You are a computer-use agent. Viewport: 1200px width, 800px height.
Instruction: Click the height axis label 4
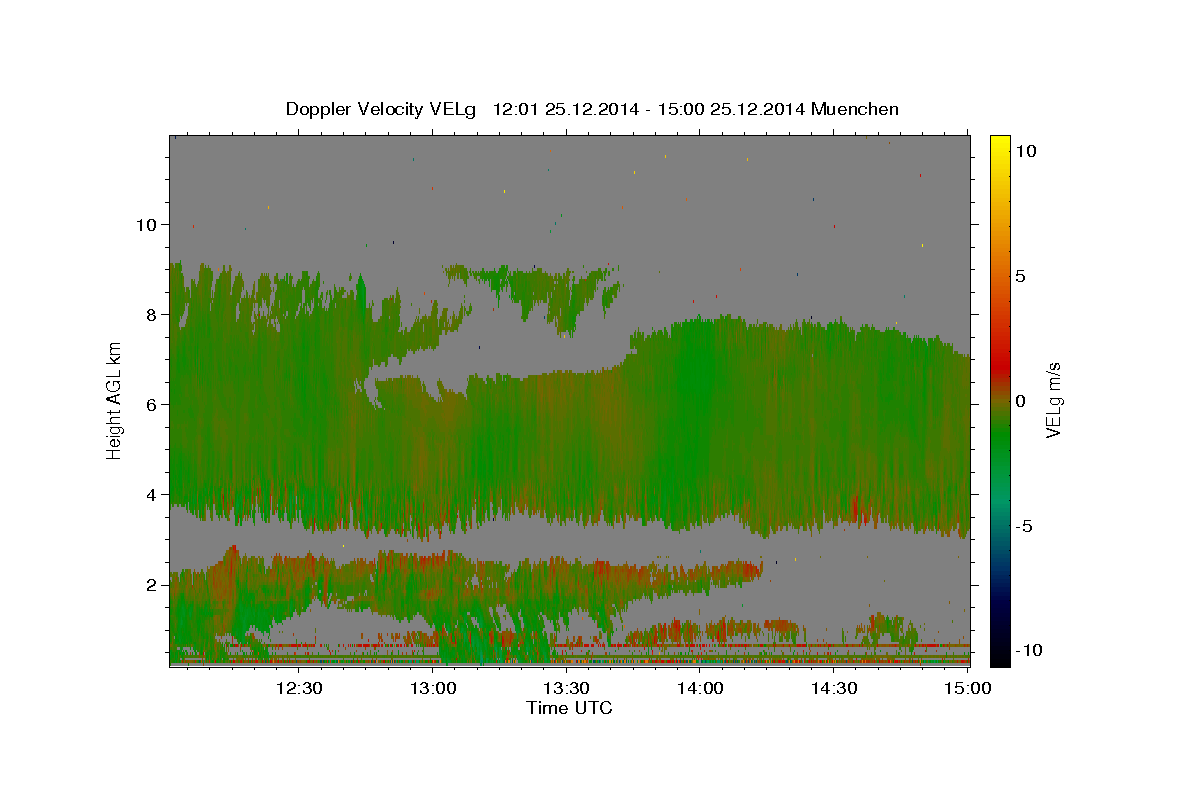point(153,494)
